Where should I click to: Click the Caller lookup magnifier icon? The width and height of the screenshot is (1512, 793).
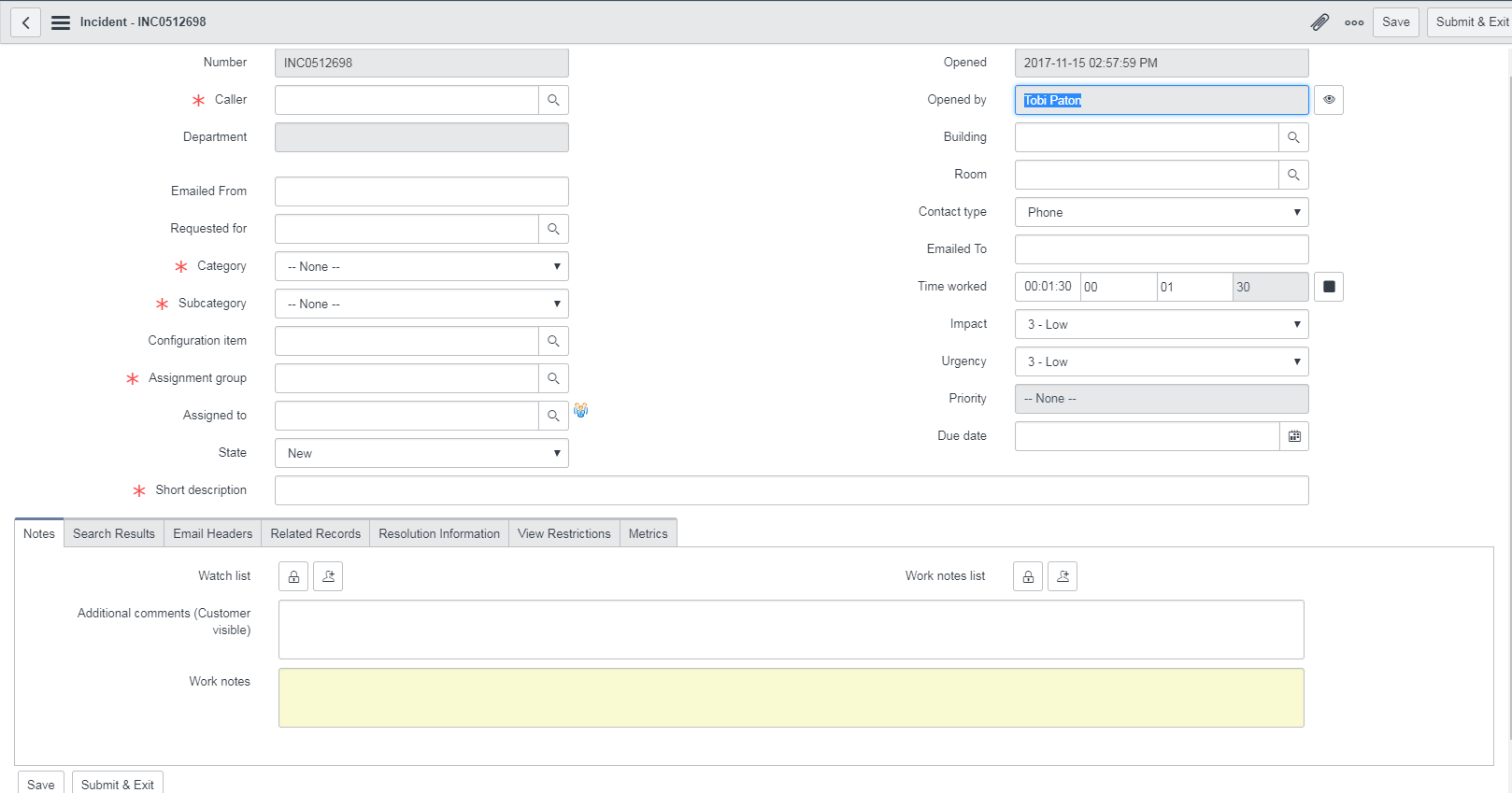[553, 100]
